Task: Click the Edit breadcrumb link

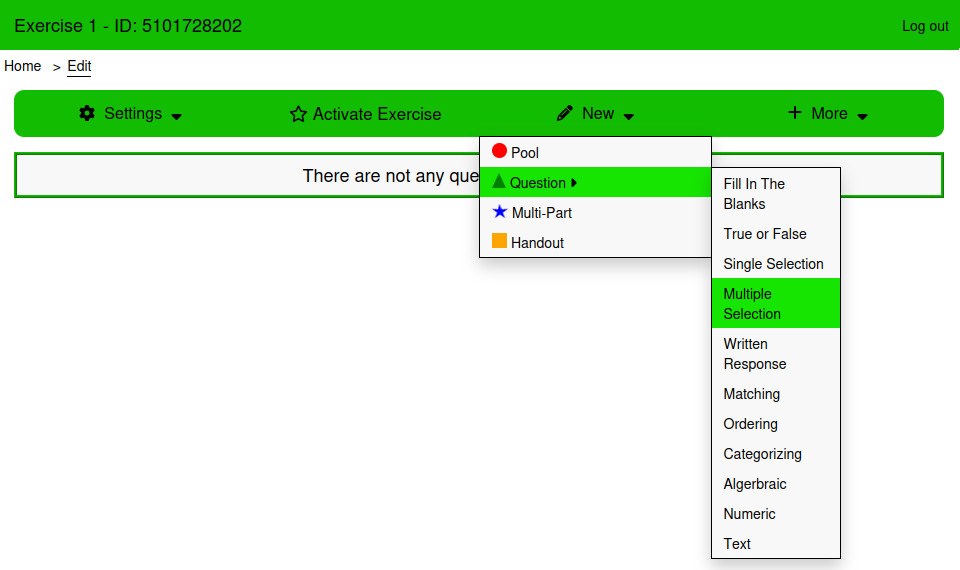Action: click(x=79, y=66)
